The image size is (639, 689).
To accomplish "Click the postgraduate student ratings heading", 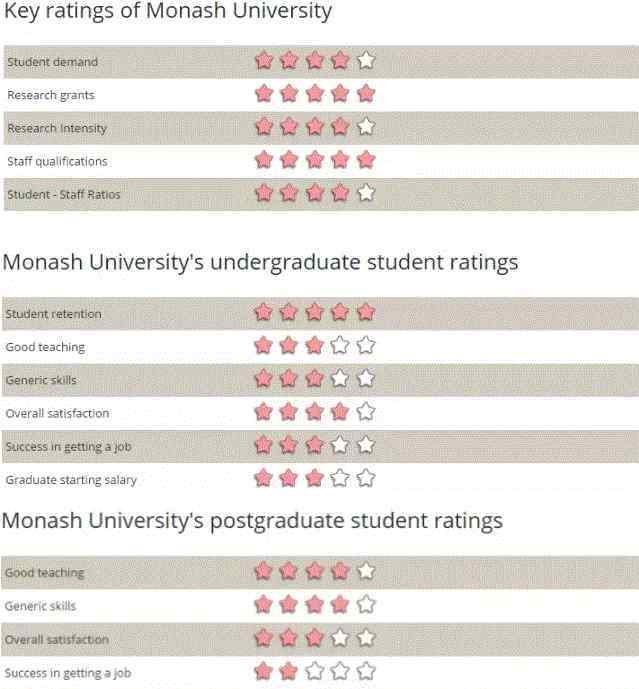I will [x=253, y=521].
